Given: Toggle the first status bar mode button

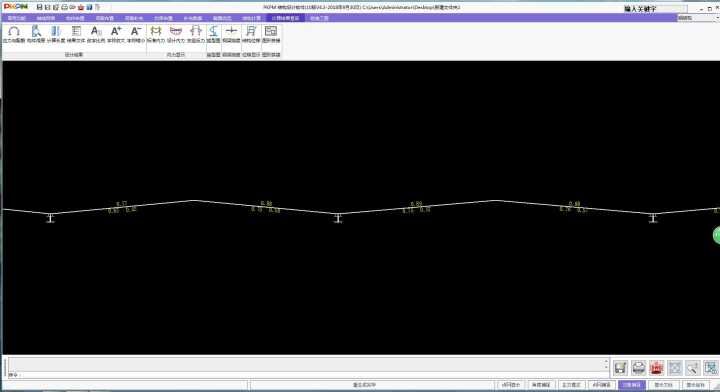Looking at the screenshot, I should point(511,385).
